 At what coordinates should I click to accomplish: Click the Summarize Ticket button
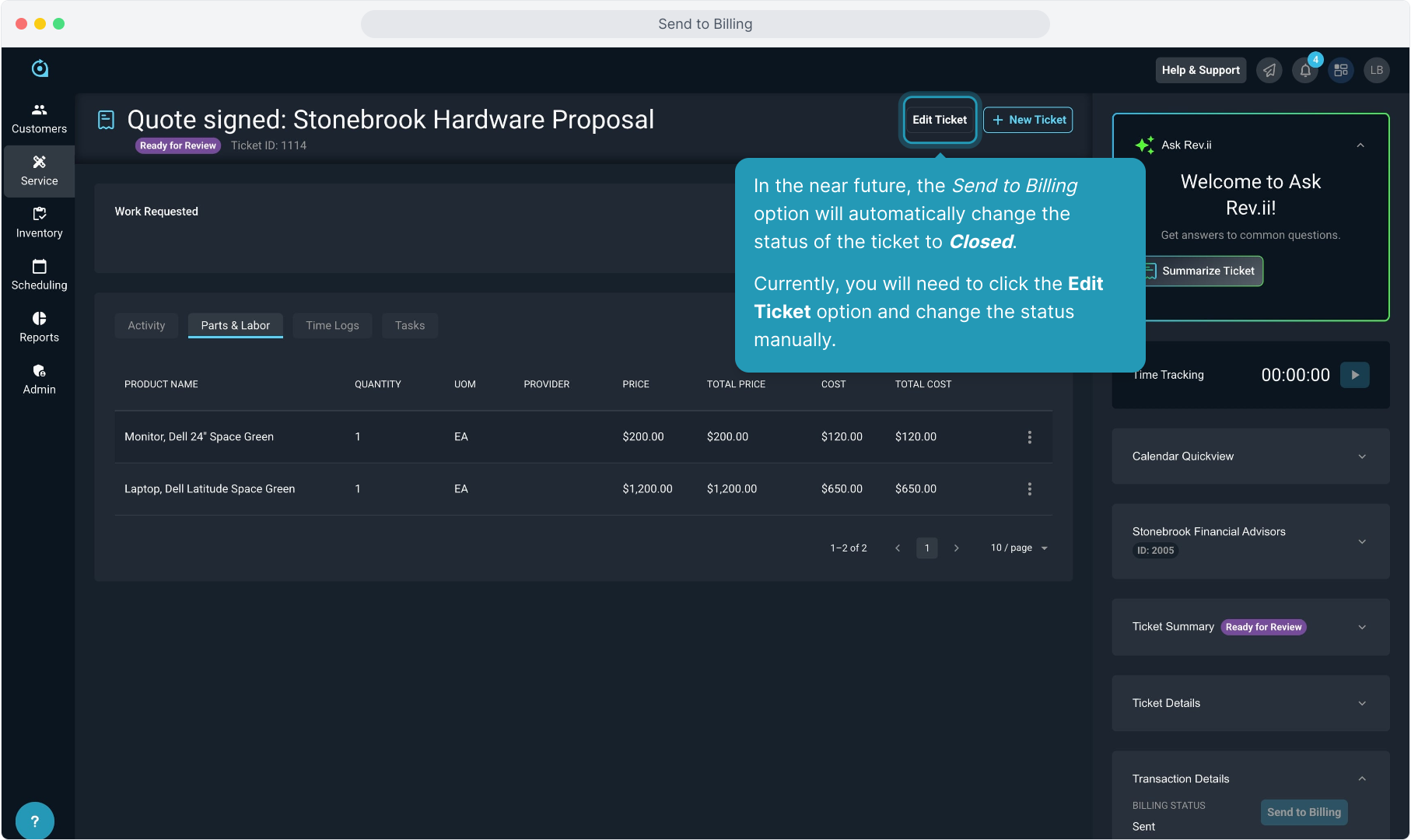pos(1207,271)
